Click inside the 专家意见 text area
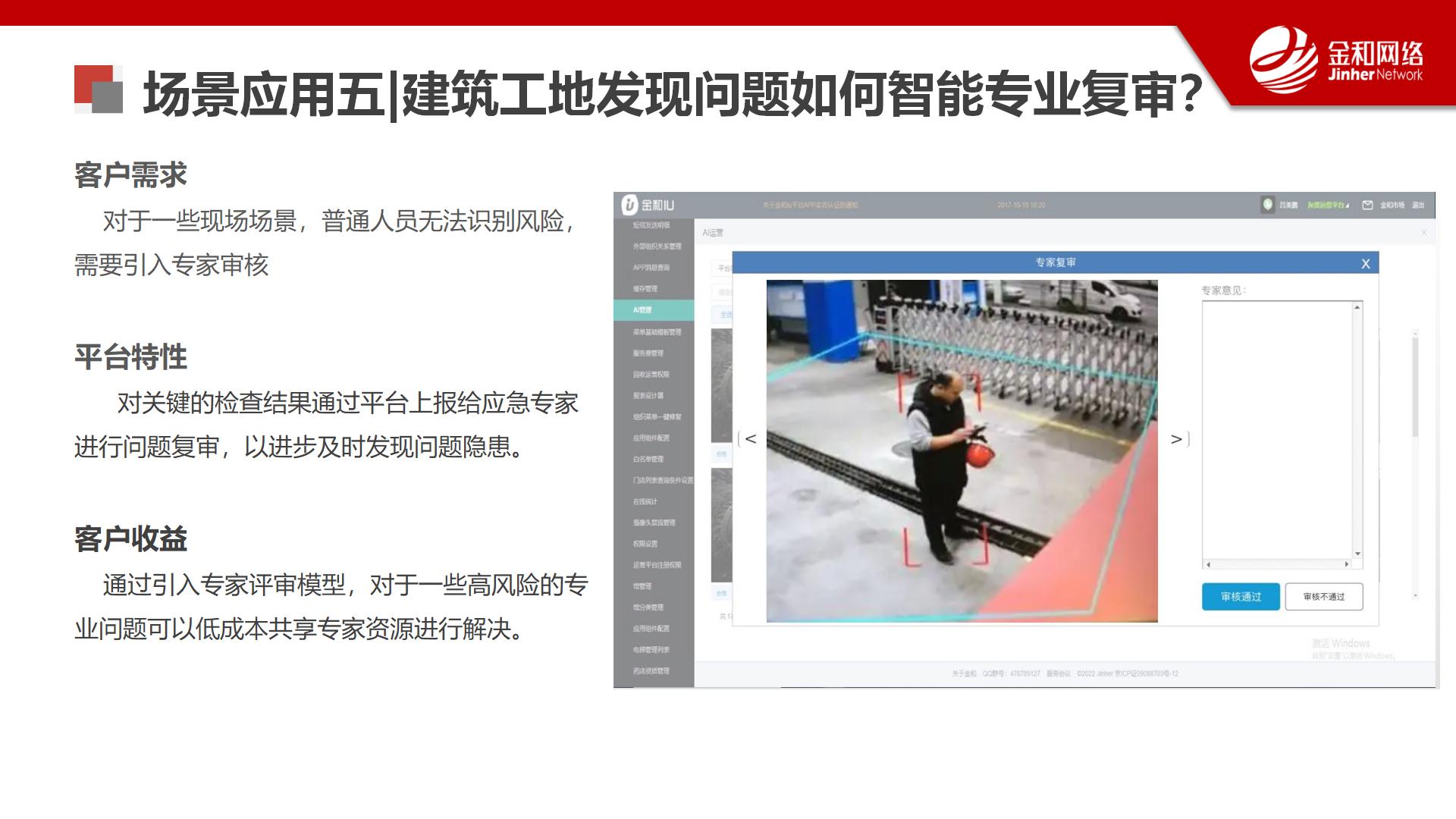 (x=1278, y=428)
